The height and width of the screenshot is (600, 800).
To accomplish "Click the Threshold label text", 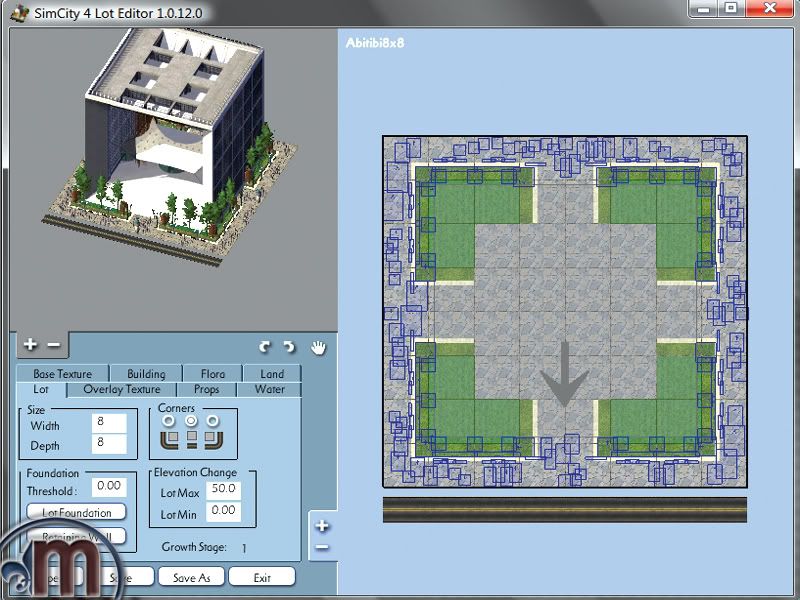I will coord(52,491).
